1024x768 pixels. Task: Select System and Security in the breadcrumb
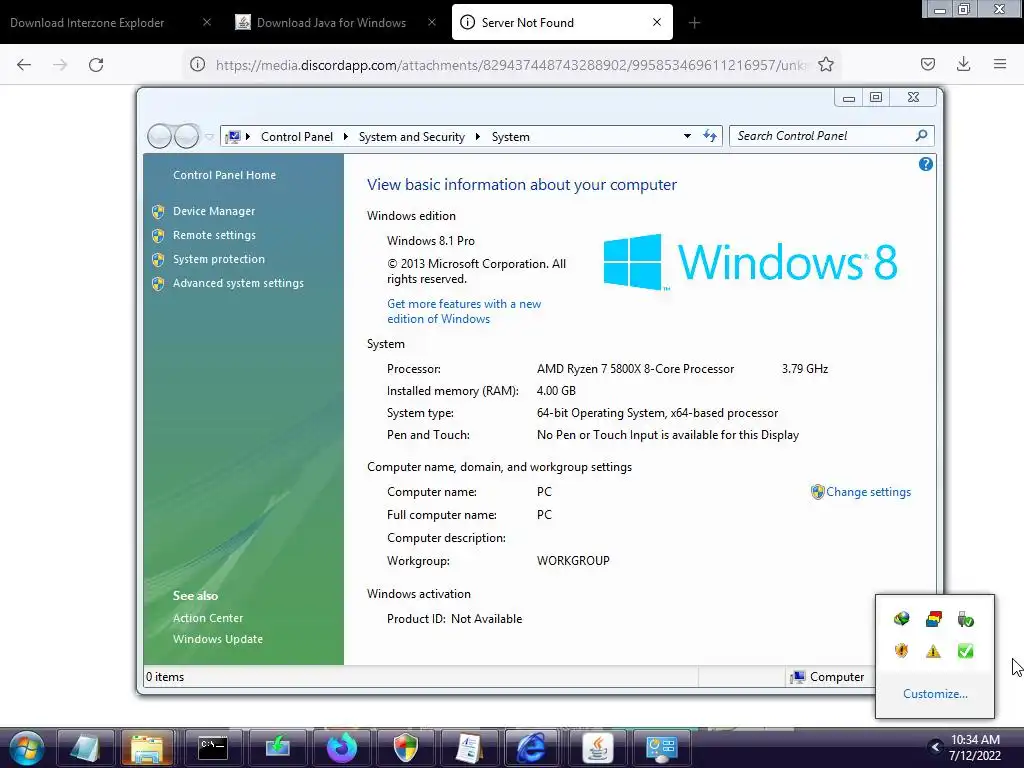point(411,136)
